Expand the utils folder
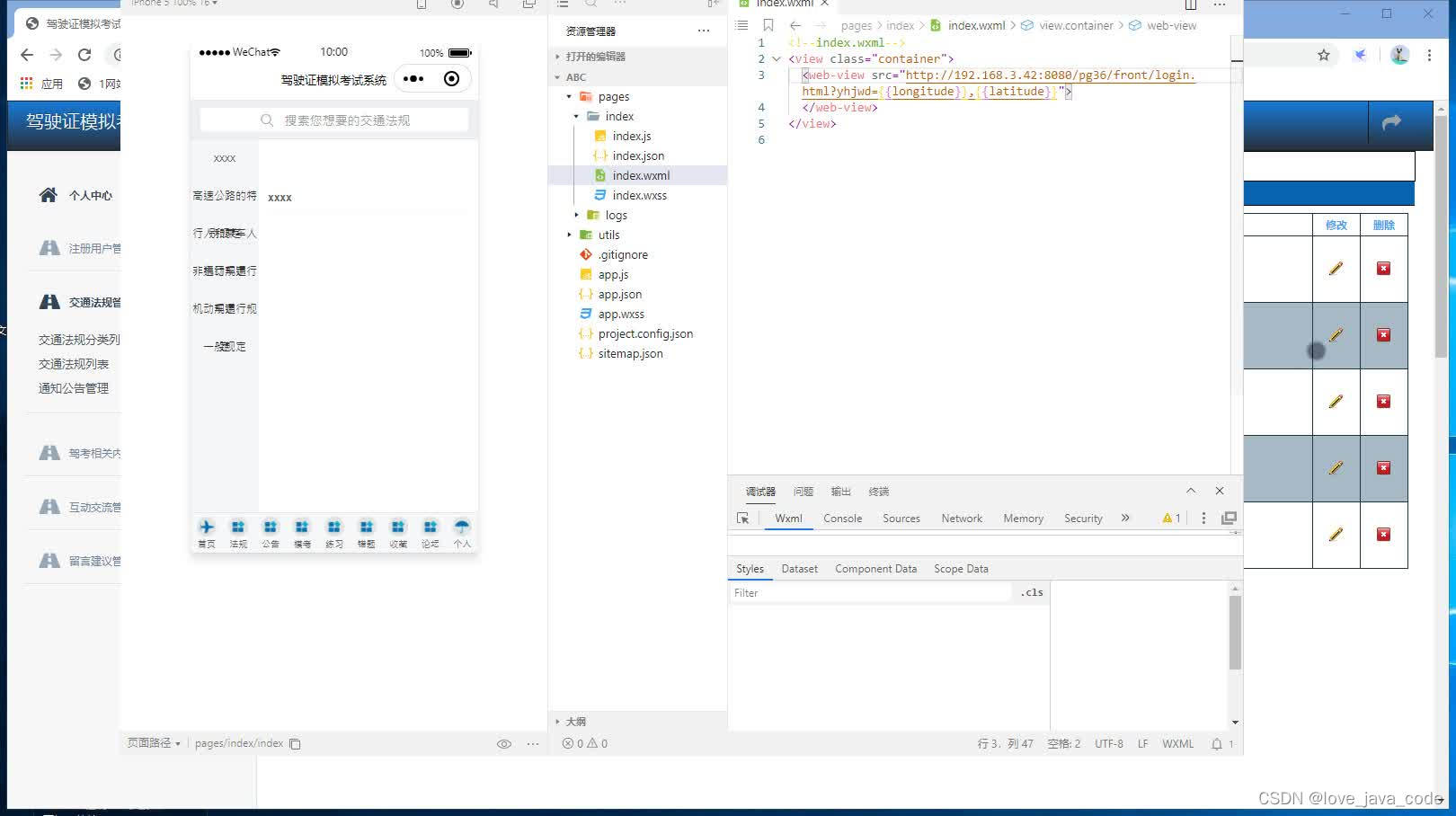Image resolution: width=1456 pixels, height=816 pixels. point(569,235)
